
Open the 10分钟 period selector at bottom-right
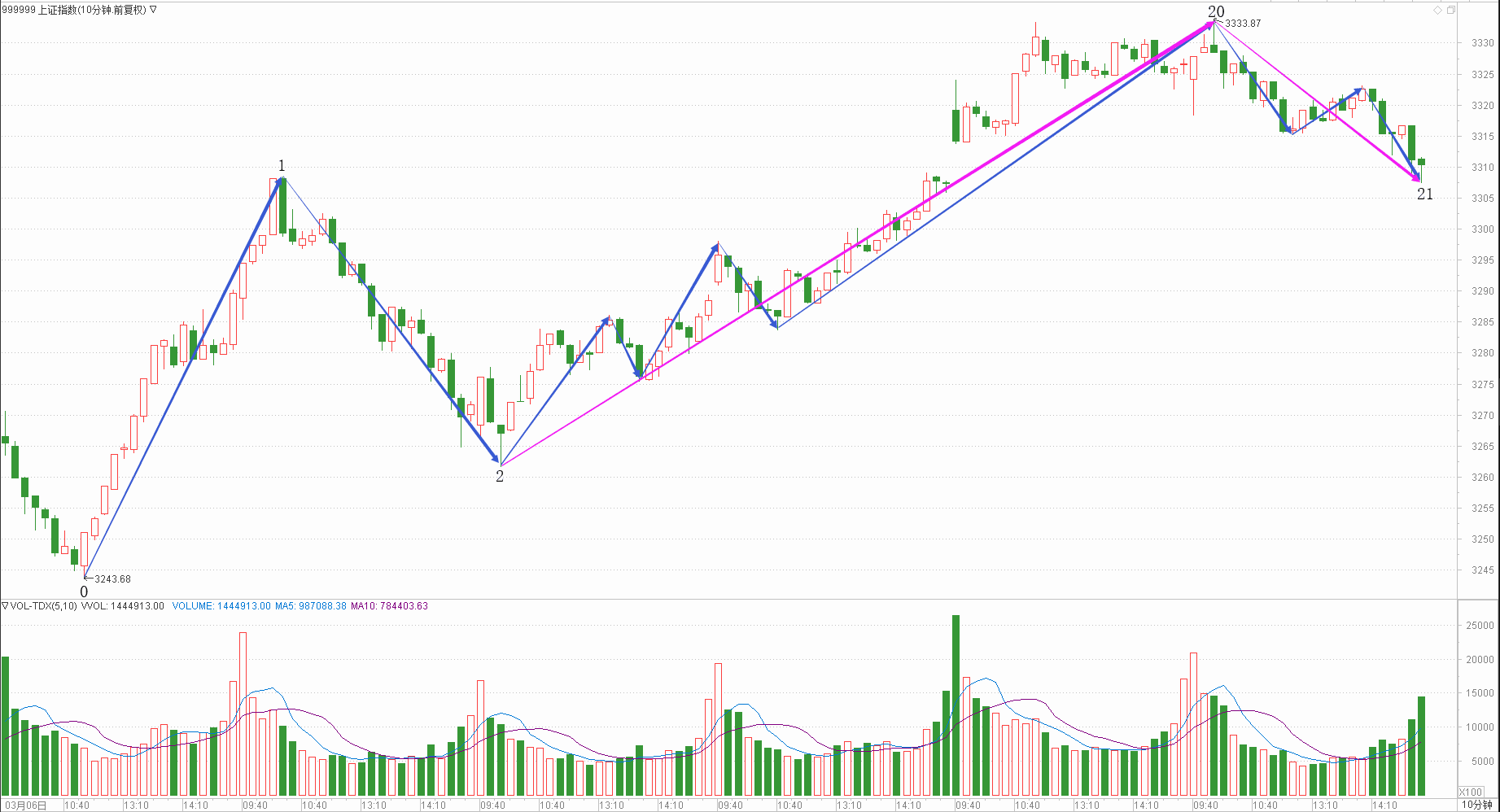pos(1476,805)
